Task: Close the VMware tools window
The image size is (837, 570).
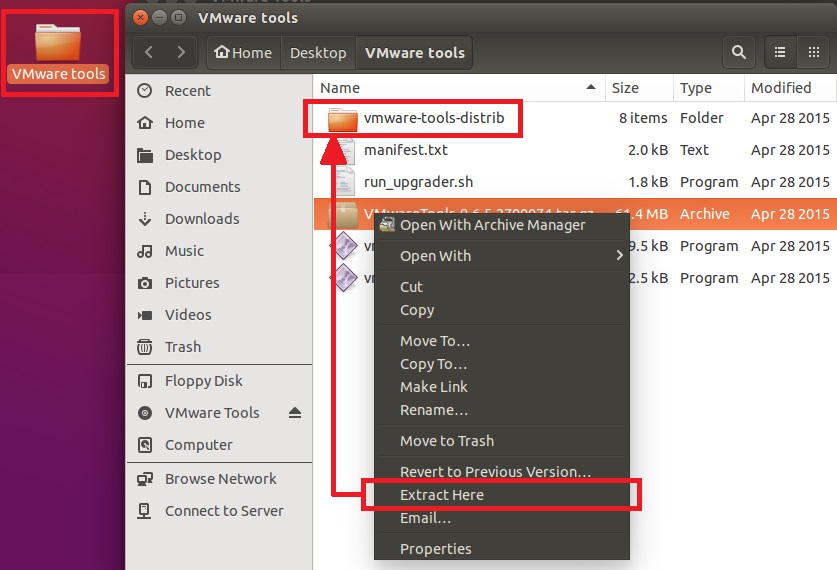Action: tap(140, 18)
